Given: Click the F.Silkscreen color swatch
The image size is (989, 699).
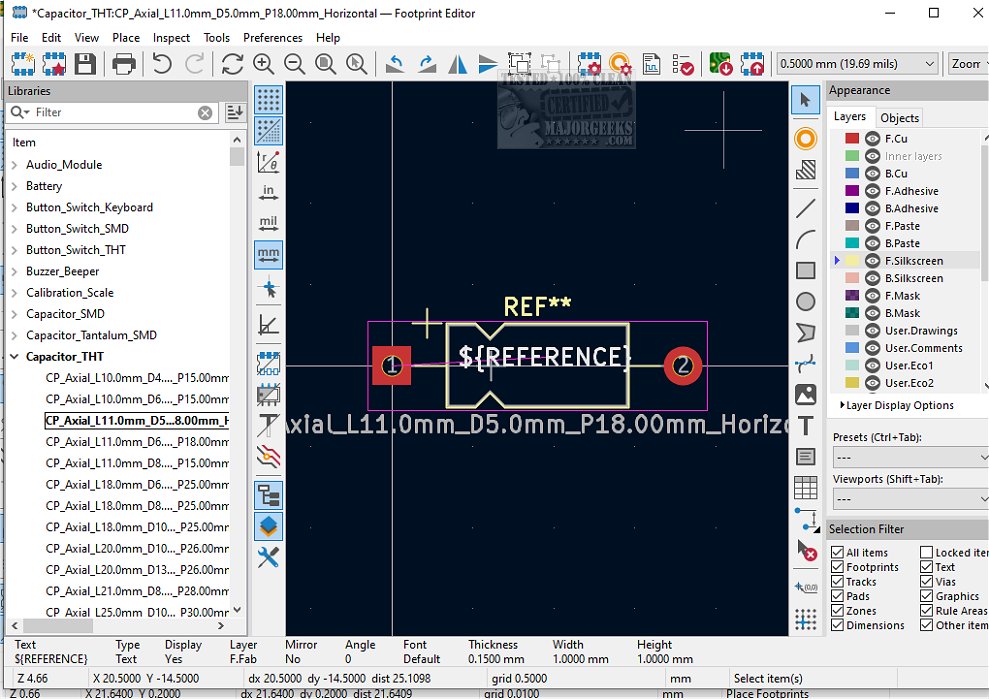Looking at the screenshot, I should (x=852, y=261).
